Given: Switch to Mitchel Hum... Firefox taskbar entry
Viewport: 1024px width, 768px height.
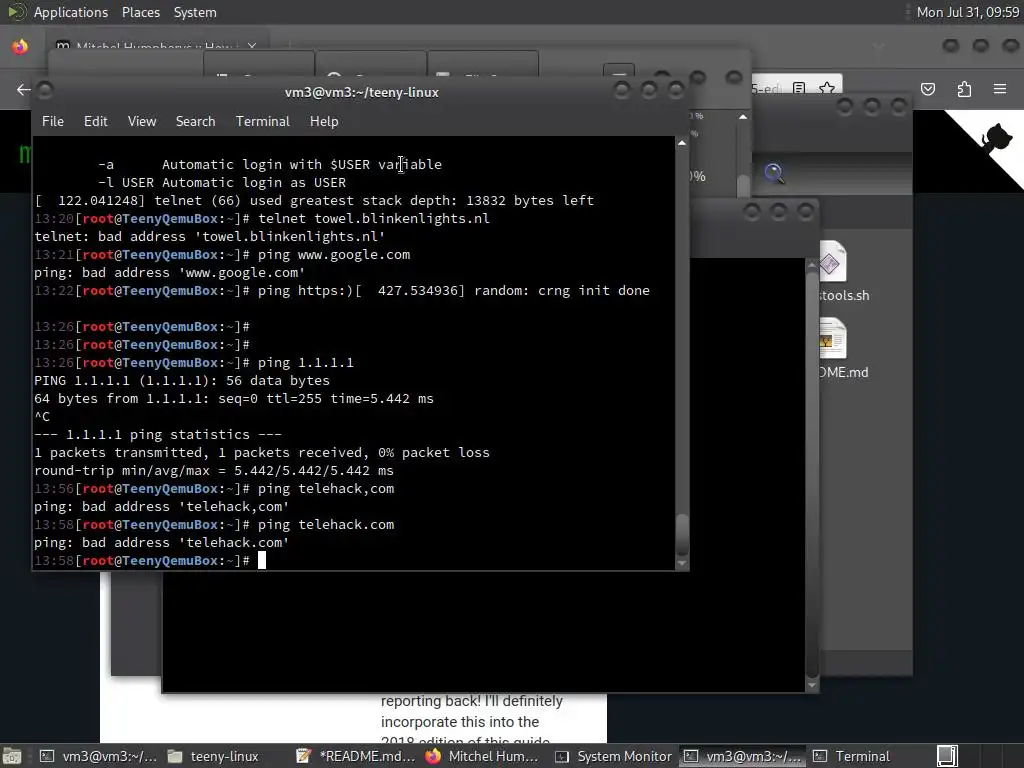Looking at the screenshot, I should click(482, 756).
